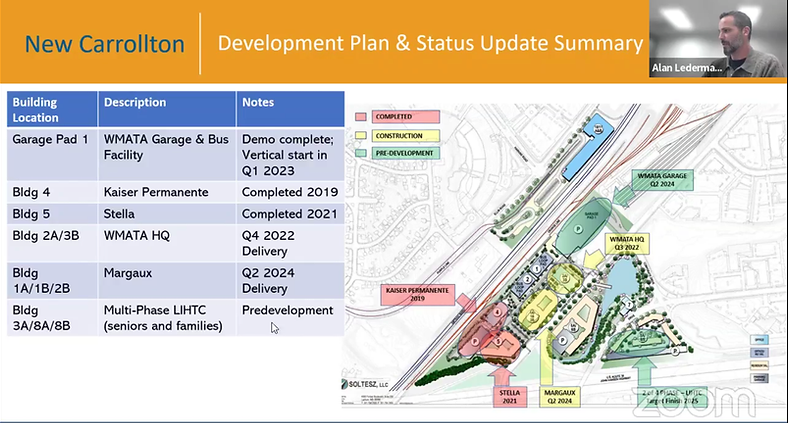
Task: Click the LIHTC 'Target Finish 2025' map callout
Action: (x=670, y=396)
